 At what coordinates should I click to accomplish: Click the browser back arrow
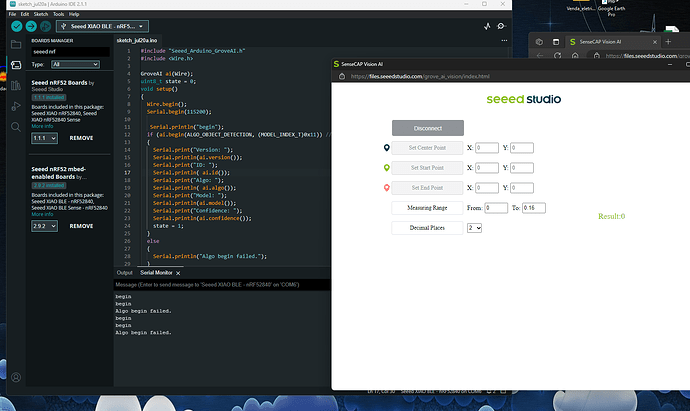(540, 55)
